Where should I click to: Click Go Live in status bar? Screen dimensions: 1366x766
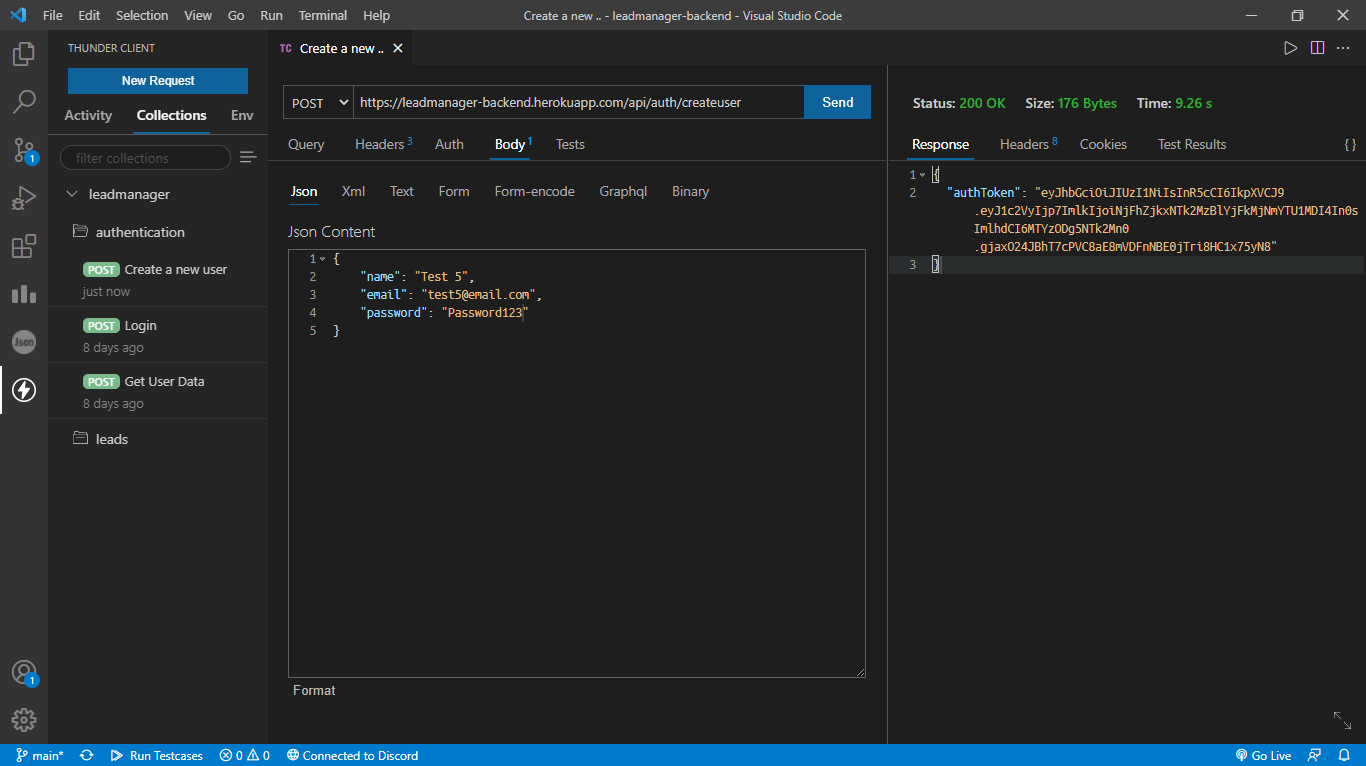(x=1263, y=755)
